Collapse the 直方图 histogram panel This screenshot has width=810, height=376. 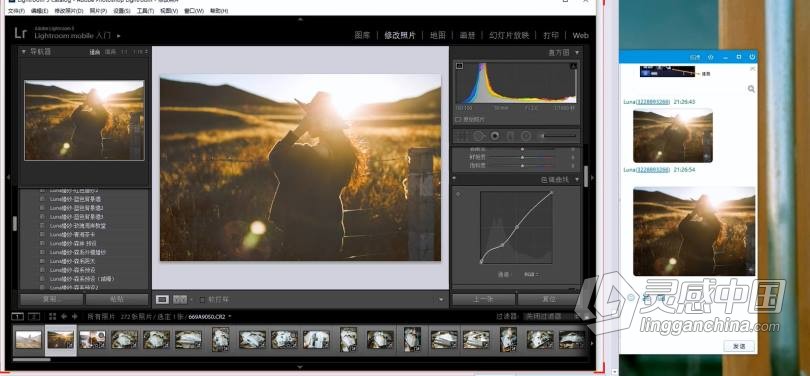pyautogui.click(x=577, y=52)
